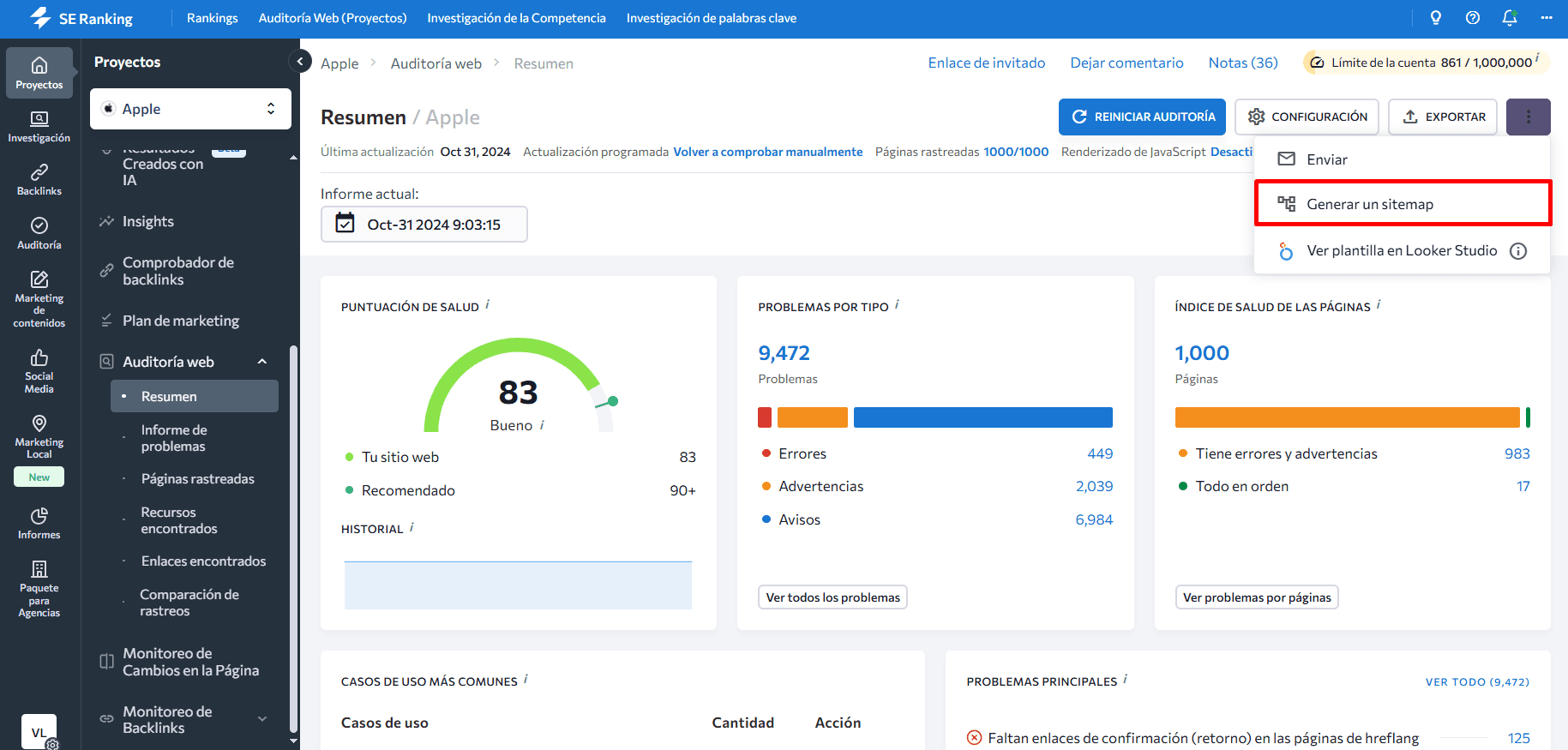
Task: Open Proyectos in the left sidebar
Action: pyautogui.click(x=39, y=73)
